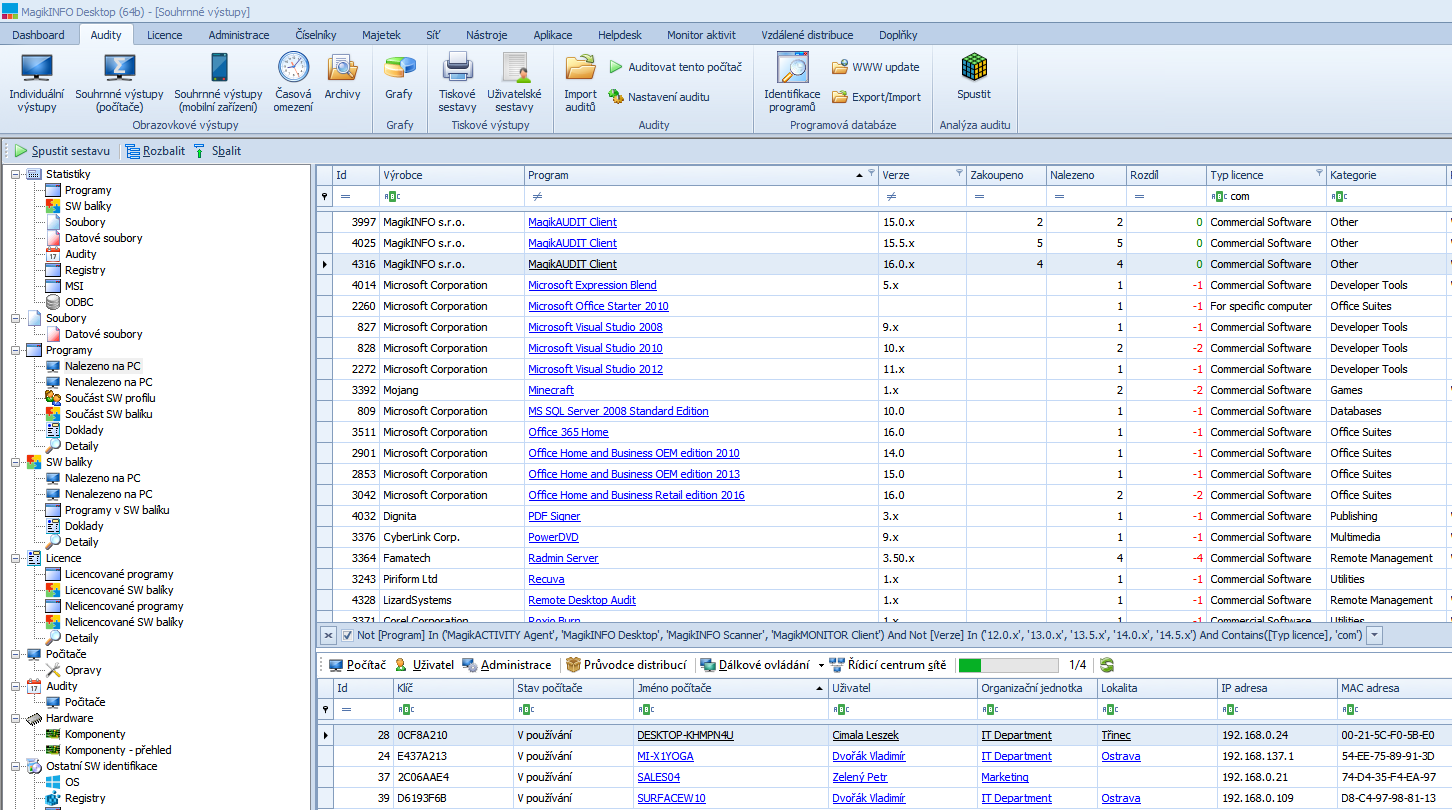Click the Jméno počítače column header
This screenshot has height=810, width=1452.
[731, 688]
